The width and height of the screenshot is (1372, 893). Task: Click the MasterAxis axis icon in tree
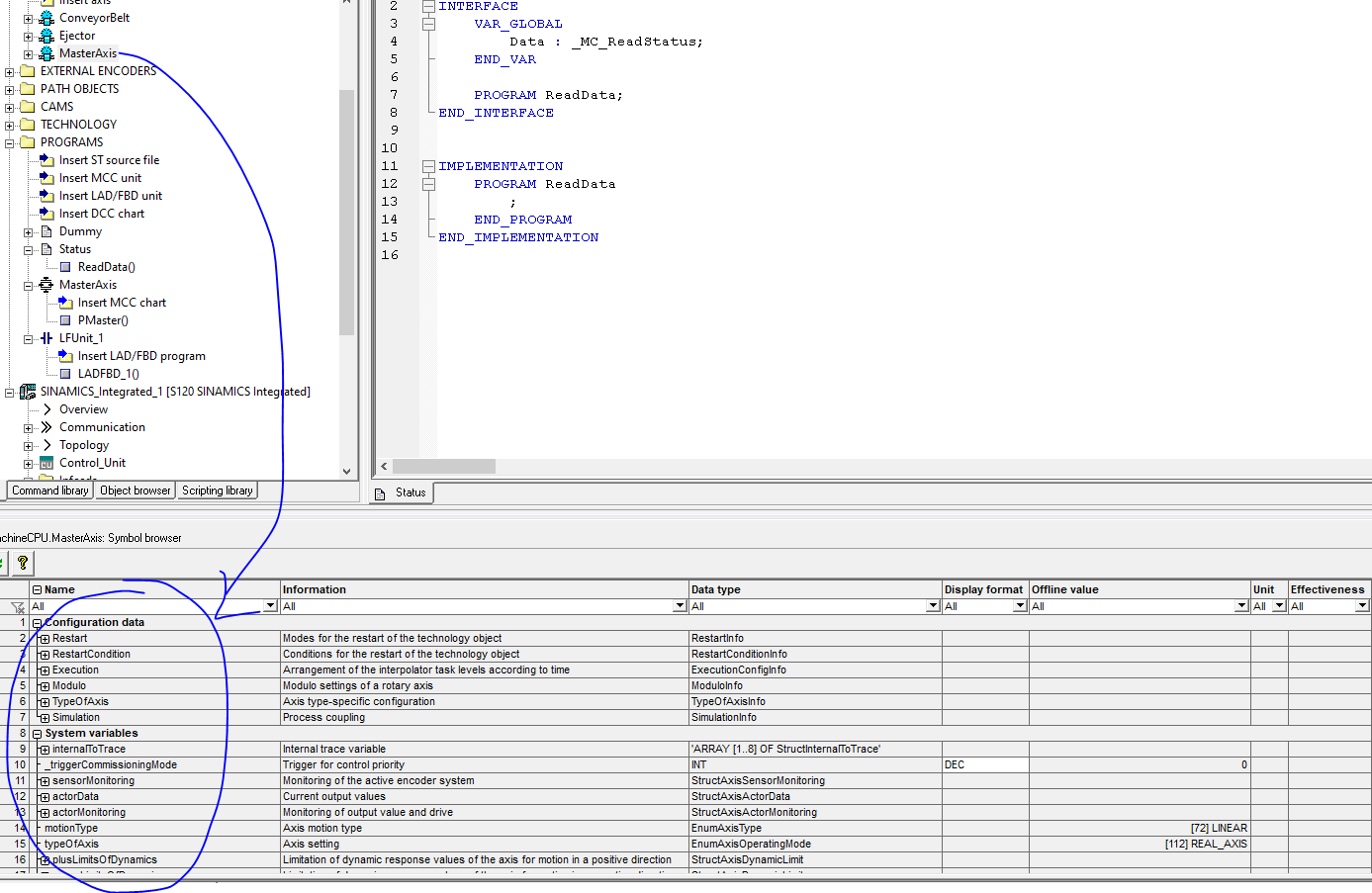click(46, 53)
